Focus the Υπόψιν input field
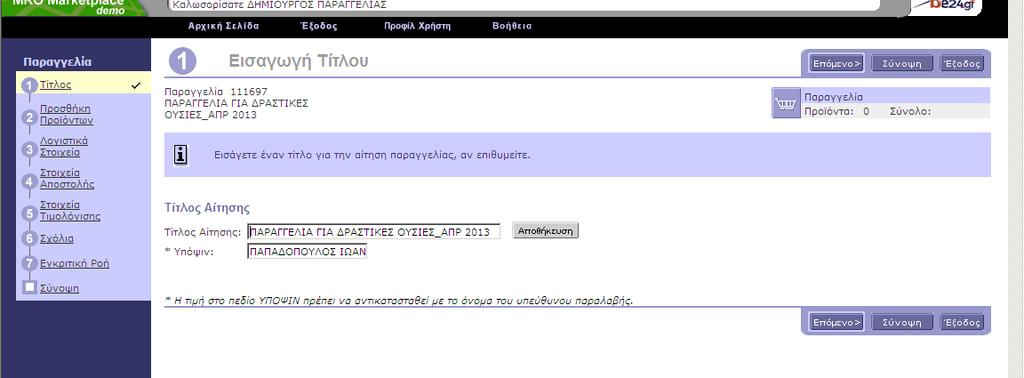The width and height of the screenshot is (1024, 378). [x=307, y=251]
